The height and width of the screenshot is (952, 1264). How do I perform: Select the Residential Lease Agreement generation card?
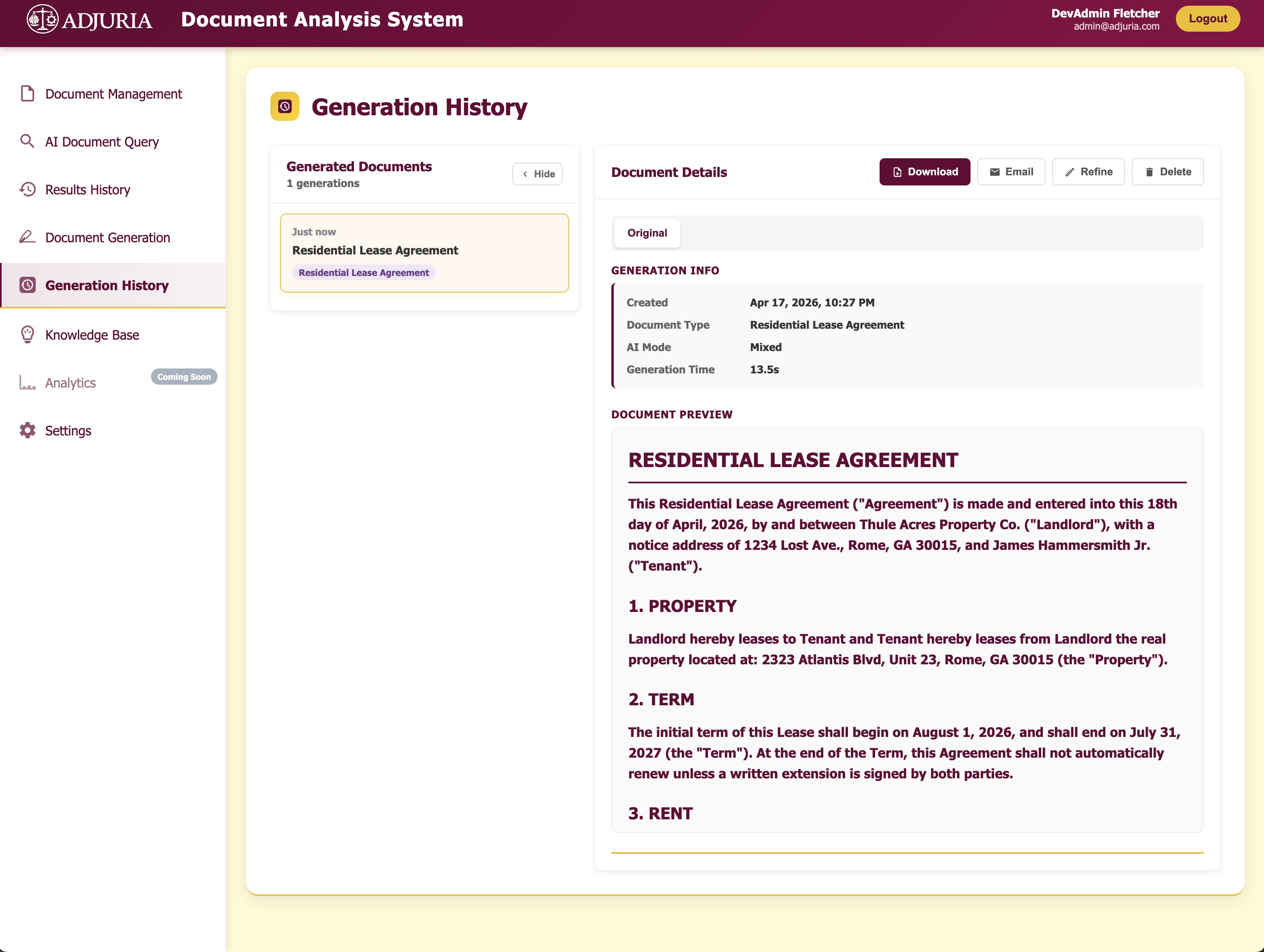tap(425, 252)
